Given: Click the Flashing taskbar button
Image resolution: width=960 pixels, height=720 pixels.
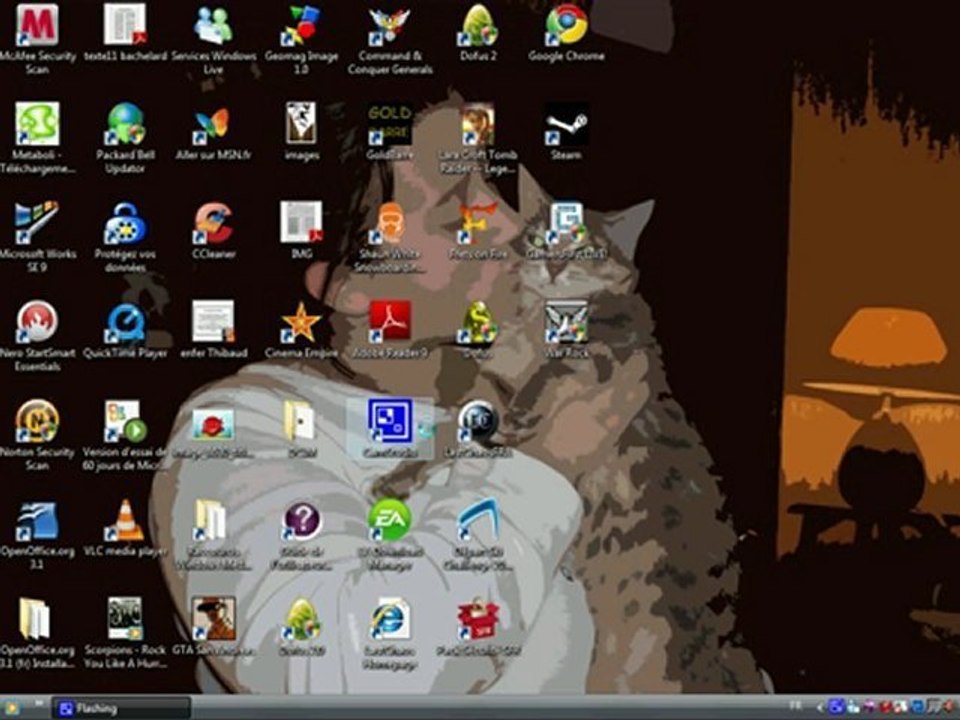Looking at the screenshot, I should click(122, 708).
